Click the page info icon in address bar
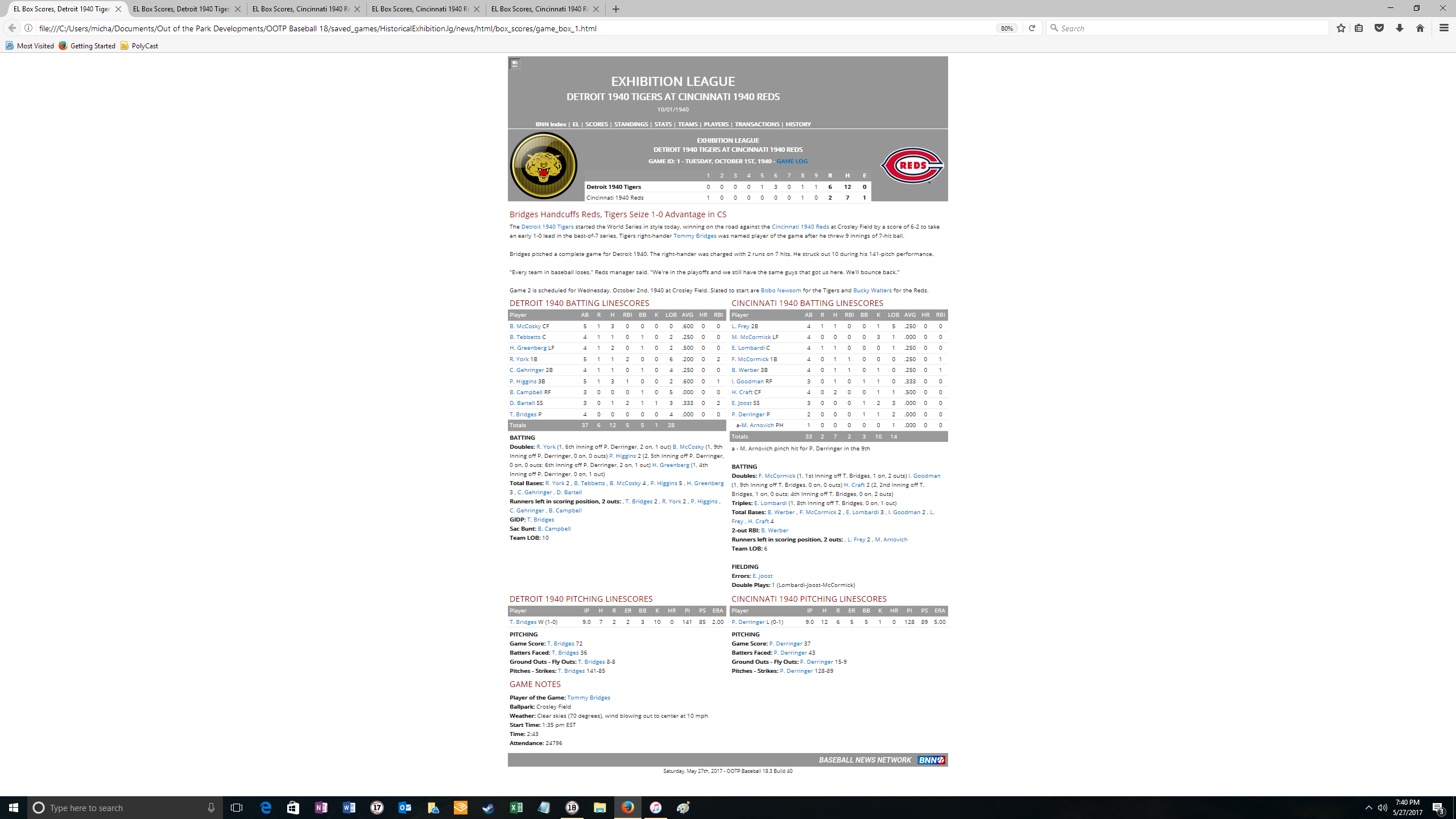The height and width of the screenshot is (819, 1456). tap(28, 28)
